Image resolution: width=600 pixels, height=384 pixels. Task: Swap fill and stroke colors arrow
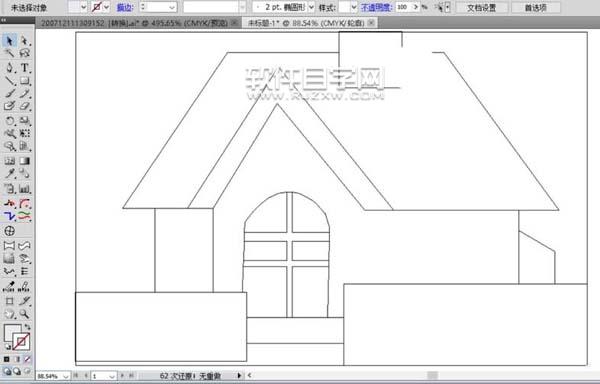pyautogui.click(x=28, y=327)
